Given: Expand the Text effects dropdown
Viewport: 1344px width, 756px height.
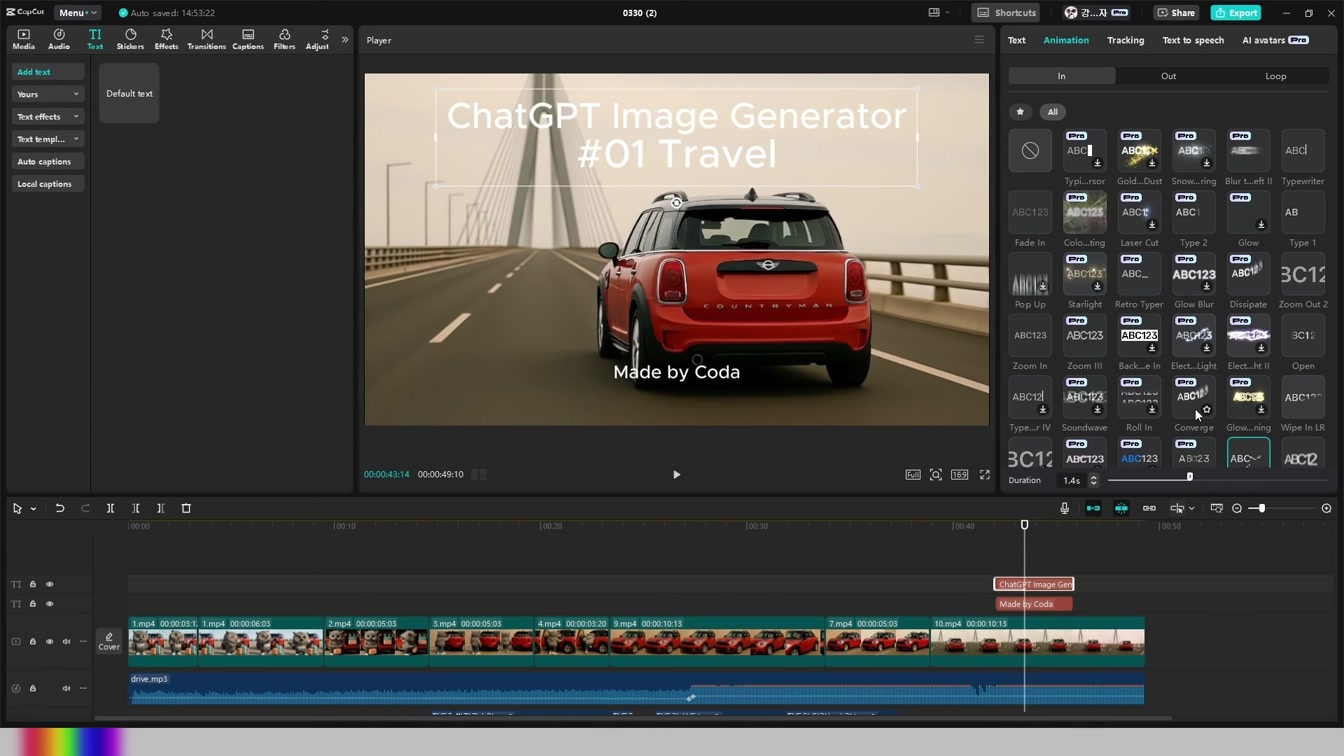Looking at the screenshot, I should pyautogui.click(x=48, y=117).
